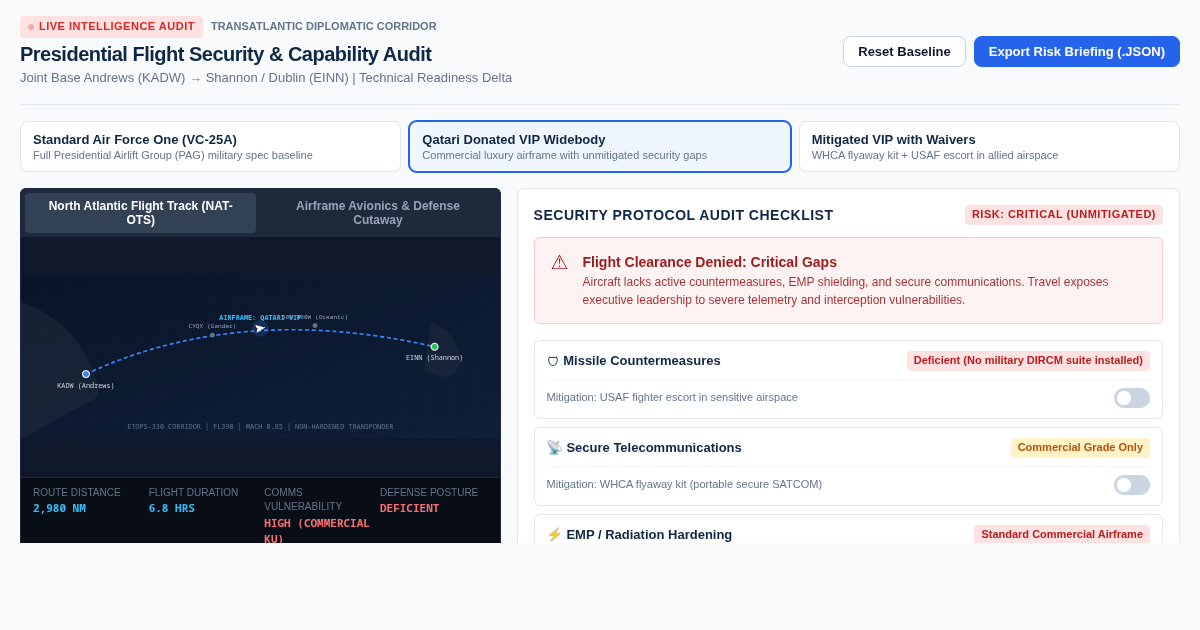This screenshot has height=630, width=1200.
Task: Click the red dot in Live Intelligence Audit badge
Action: click(31, 27)
